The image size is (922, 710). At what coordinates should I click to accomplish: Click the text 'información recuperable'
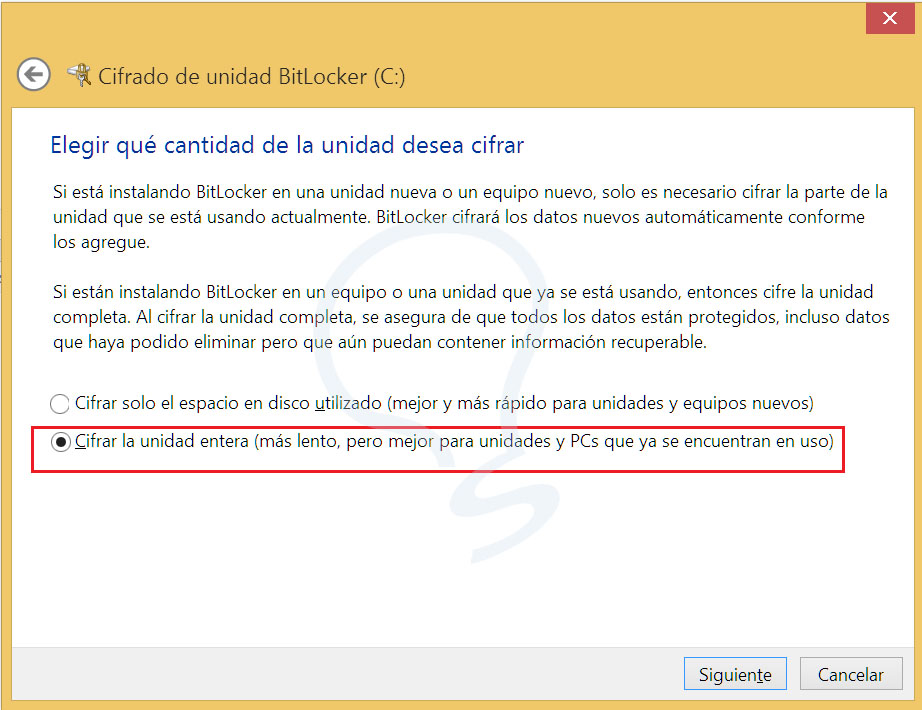pos(620,343)
